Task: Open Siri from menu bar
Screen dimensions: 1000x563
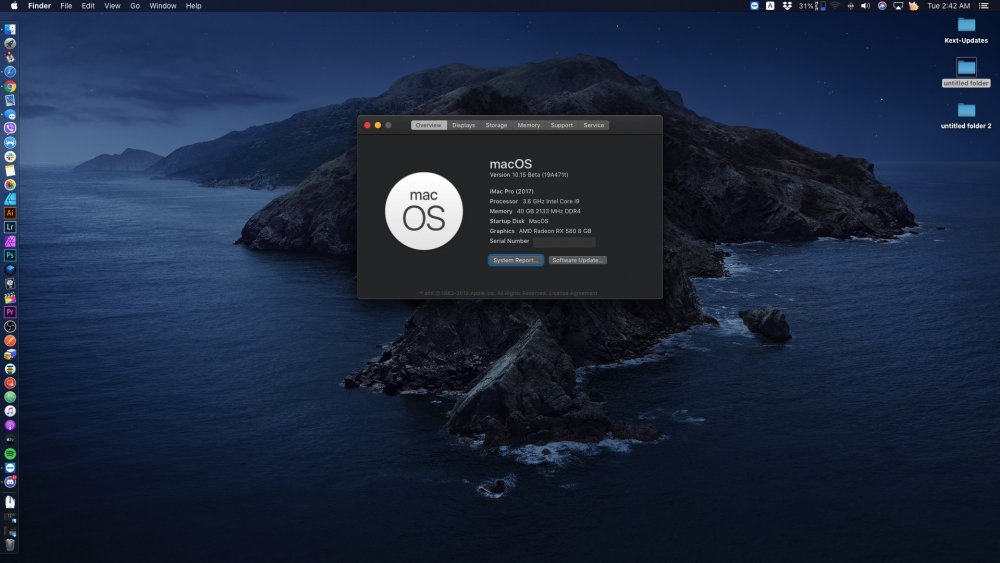Action: 882,6
